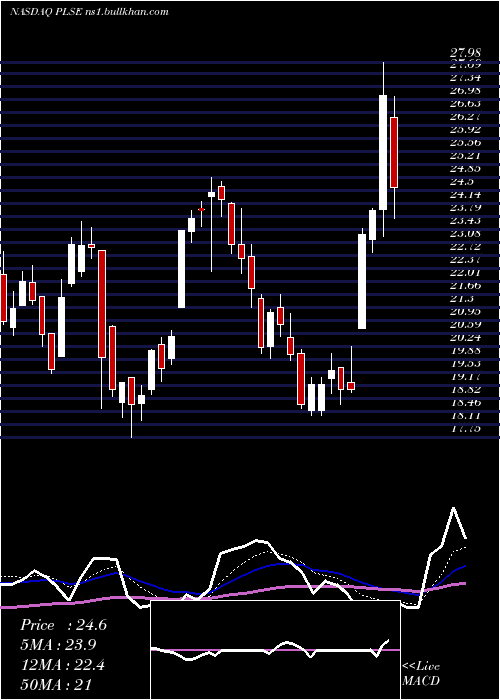Click the 5MA : 23.9 readout
The width and height of the screenshot is (500, 700).
tap(58, 645)
